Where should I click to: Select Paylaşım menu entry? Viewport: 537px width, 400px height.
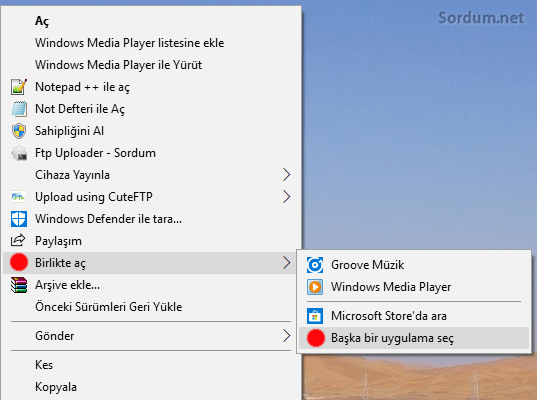tap(150, 241)
